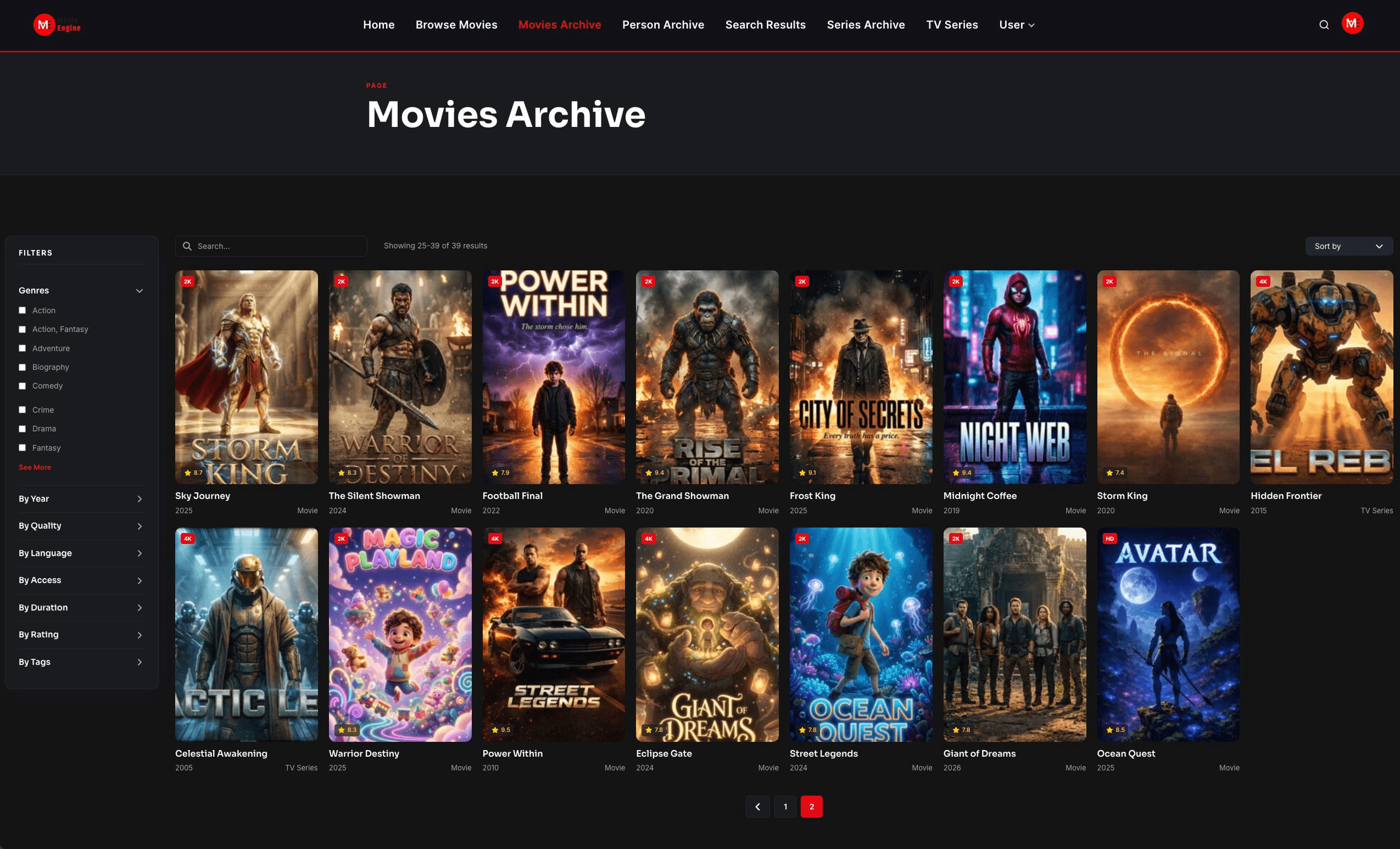This screenshot has height=849, width=1400.
Task: Tick the Fantasy genre checkbox
Action: (23, 447)
